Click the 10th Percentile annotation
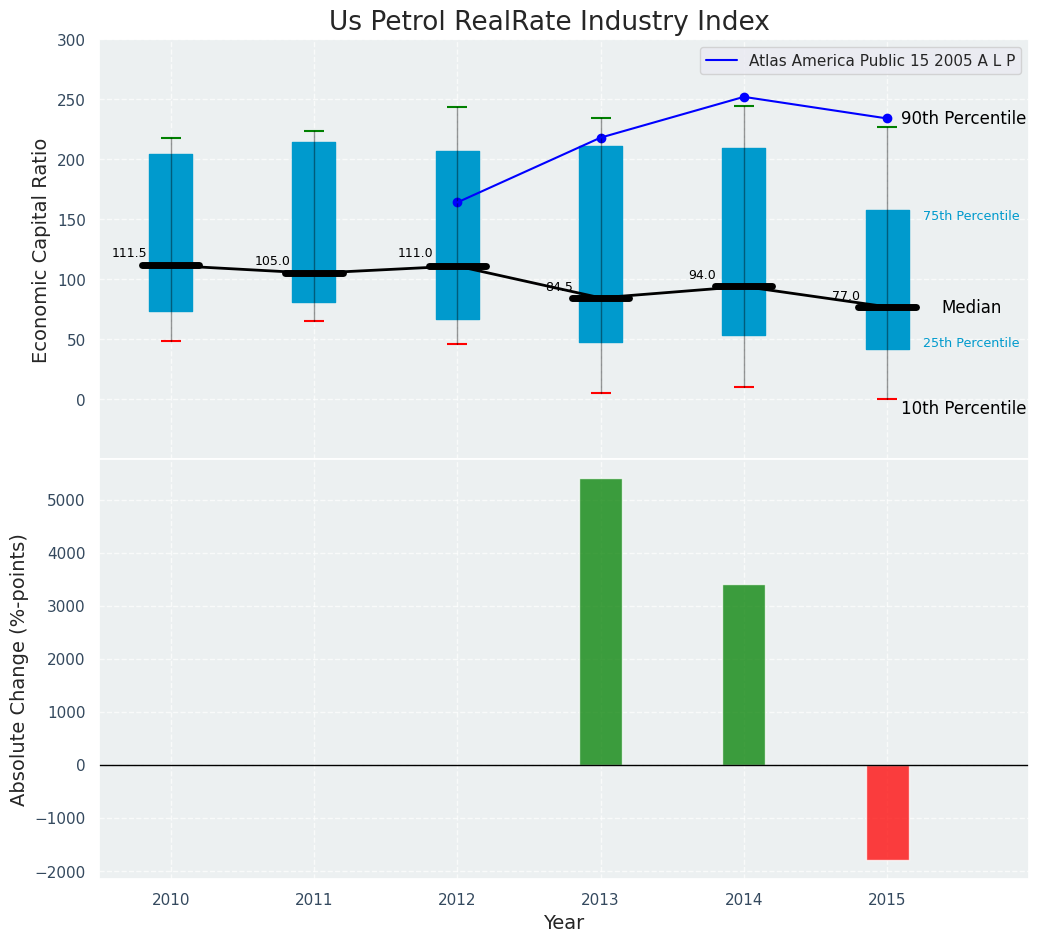This screenshot has height=942, width=1039. pos(962,408)
